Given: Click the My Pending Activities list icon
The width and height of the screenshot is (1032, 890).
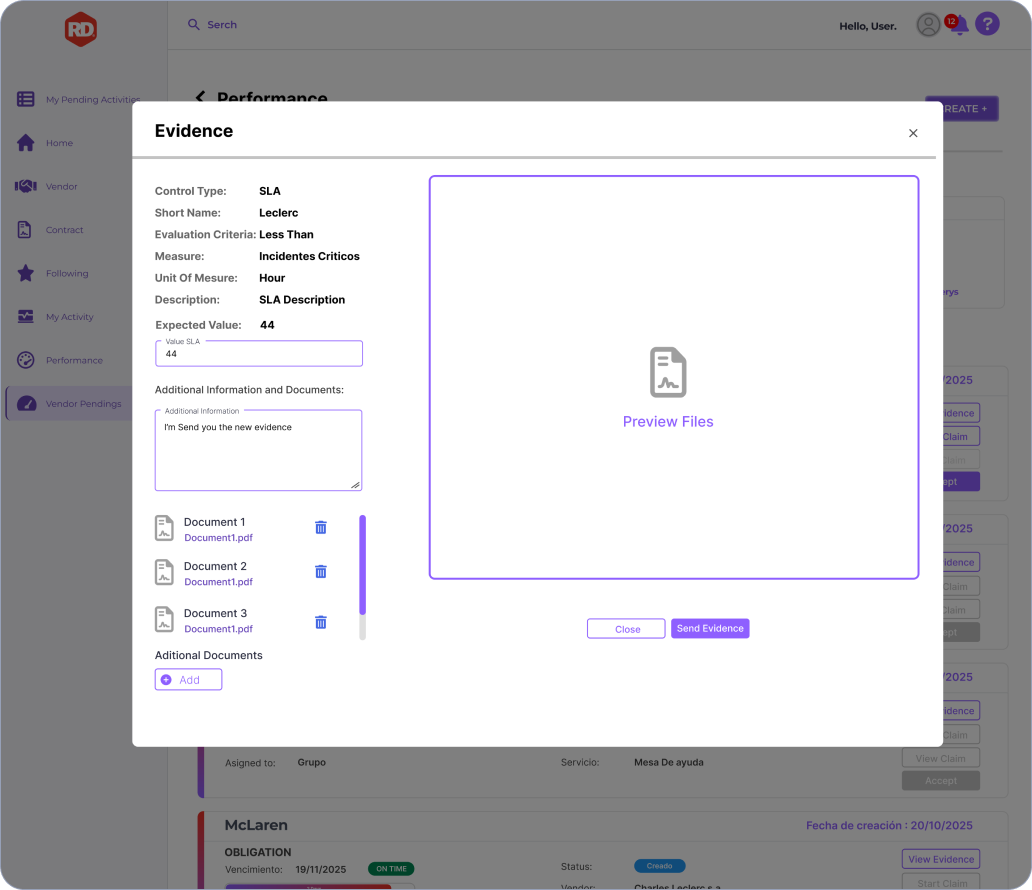Looking at the screenshot, I should pos(26,99).
